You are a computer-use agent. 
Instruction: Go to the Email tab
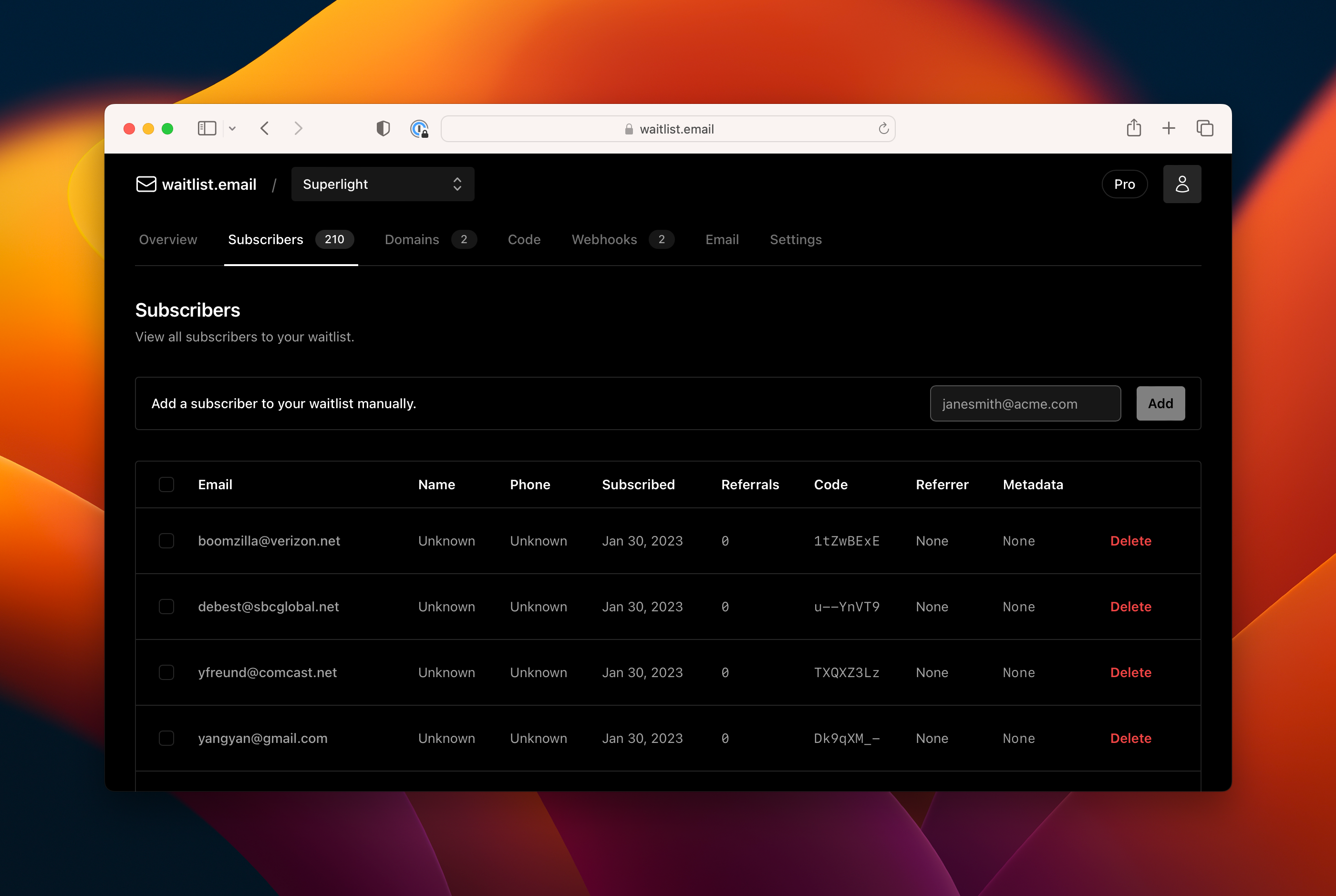[722, 239]
